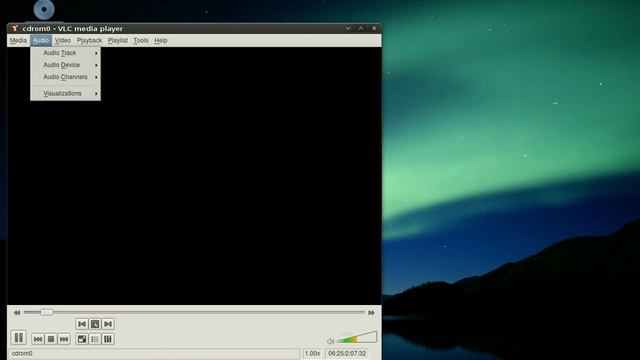Go to previous chapter button
640x360 pixels.
82,324
